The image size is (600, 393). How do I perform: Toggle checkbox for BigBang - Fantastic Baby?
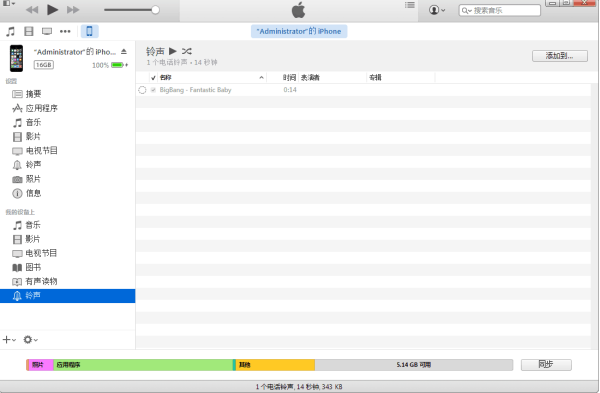[153, 90]
